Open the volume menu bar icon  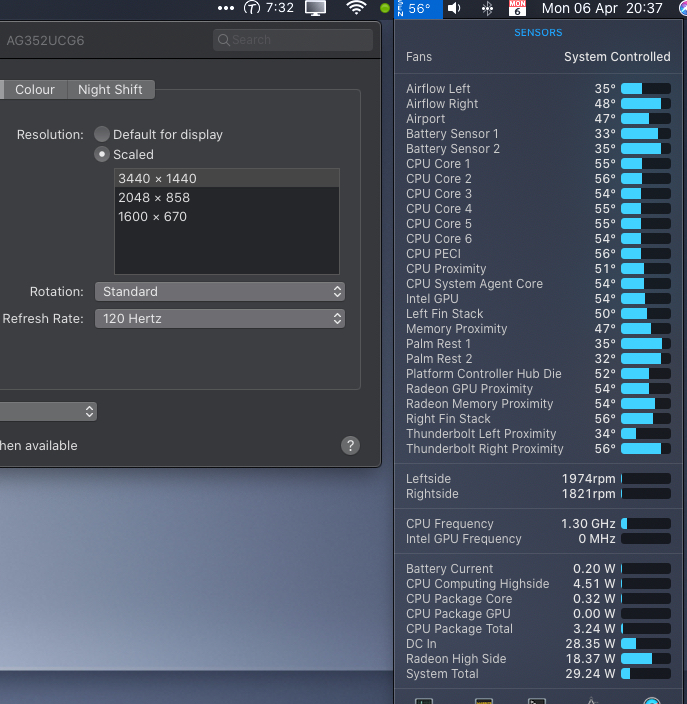pos(454,8)
